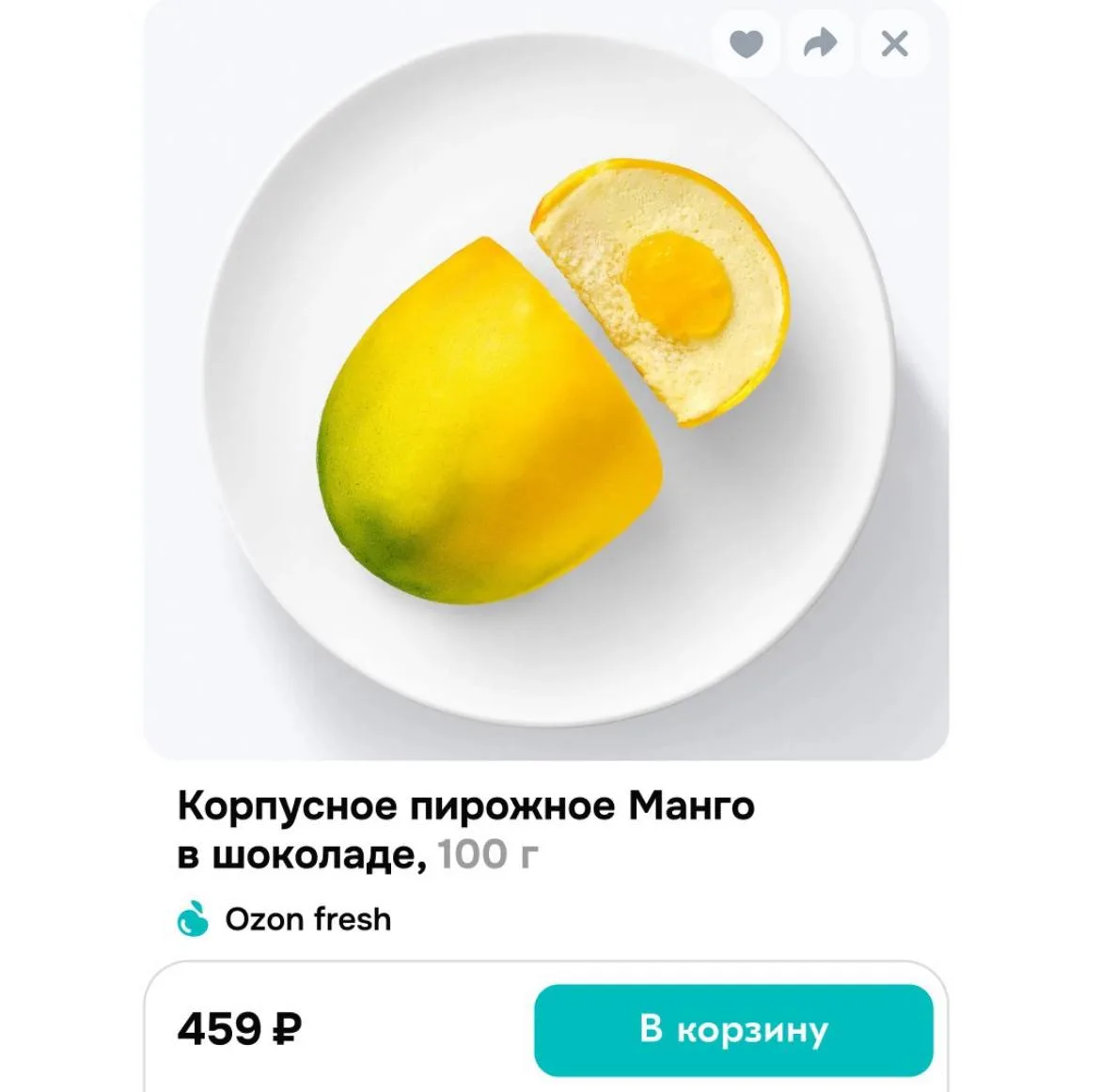Open the Ozon fresh seller link

coord(284,919)
